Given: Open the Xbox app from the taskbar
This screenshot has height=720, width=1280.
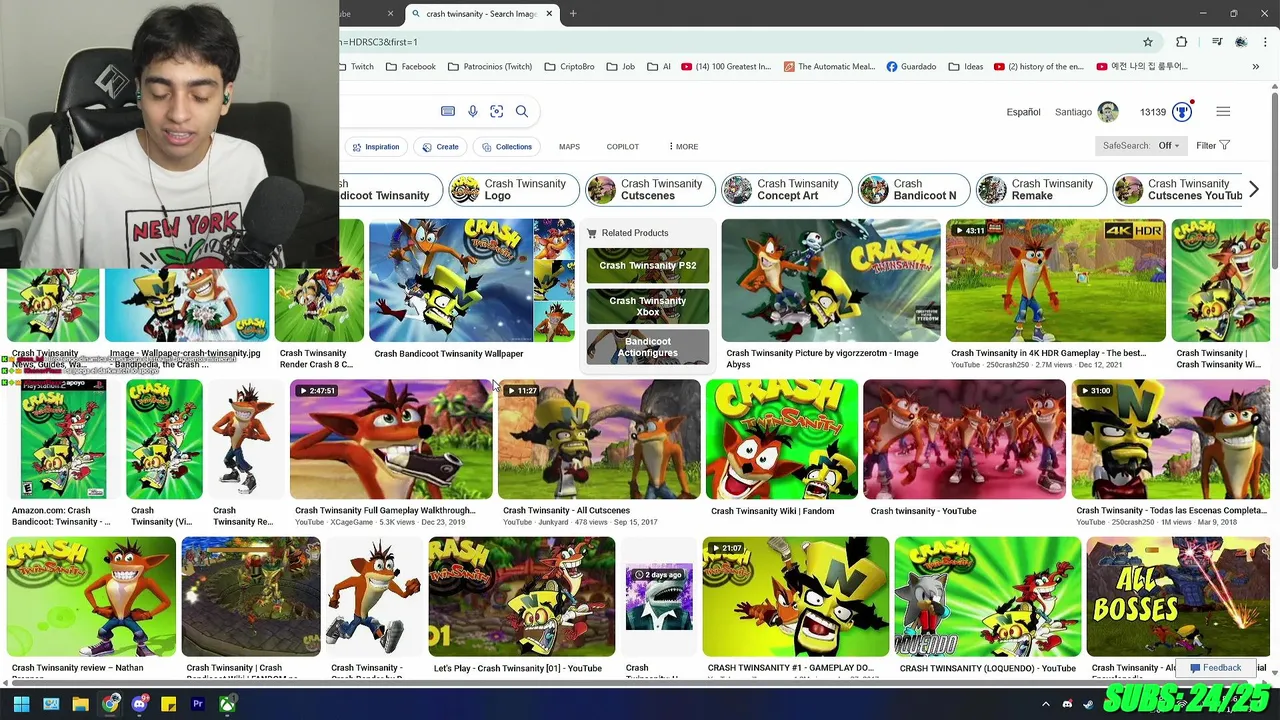Looking at the screenshot, I should [228, 704].
